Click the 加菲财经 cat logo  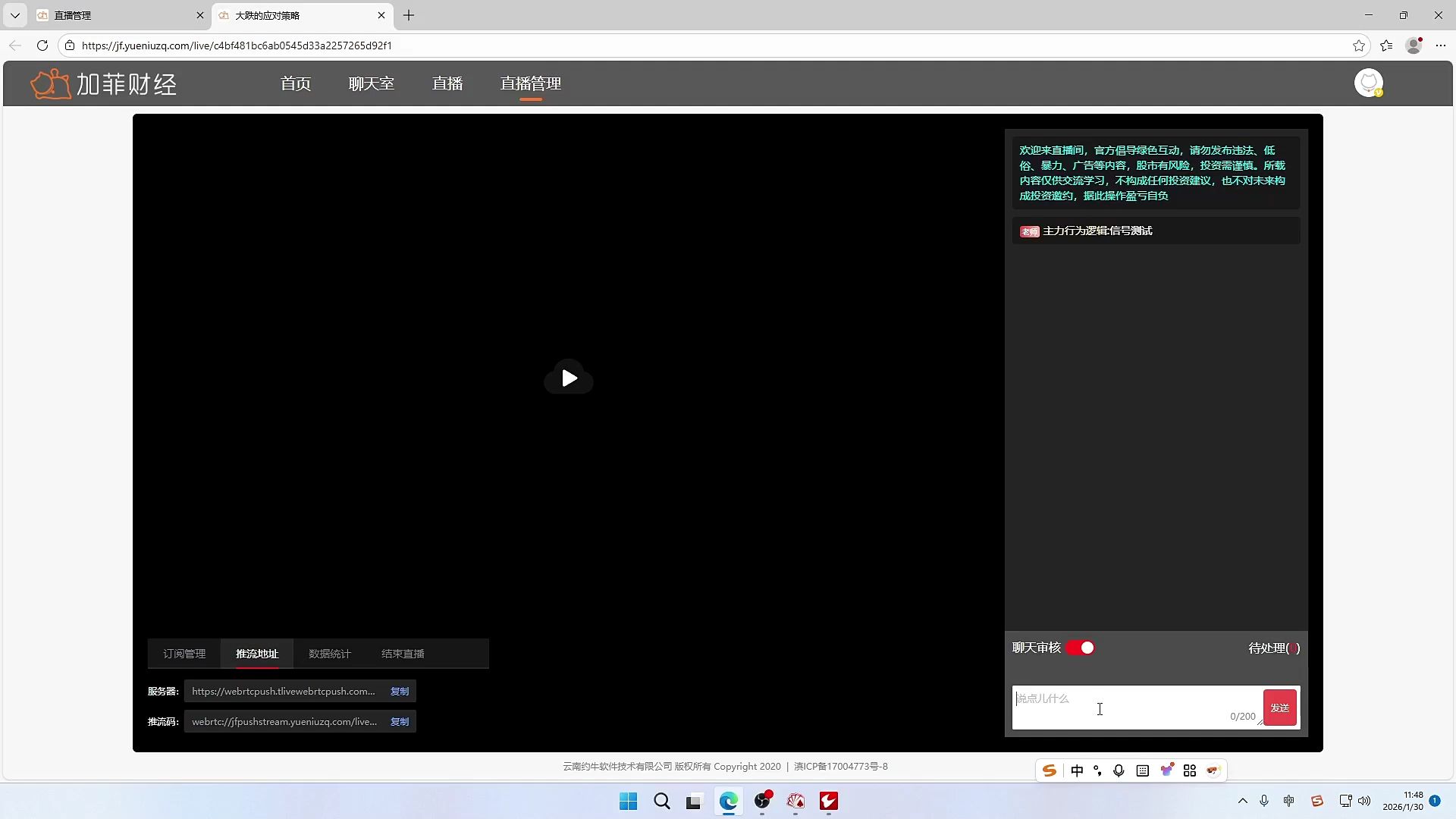click(50, 83)
